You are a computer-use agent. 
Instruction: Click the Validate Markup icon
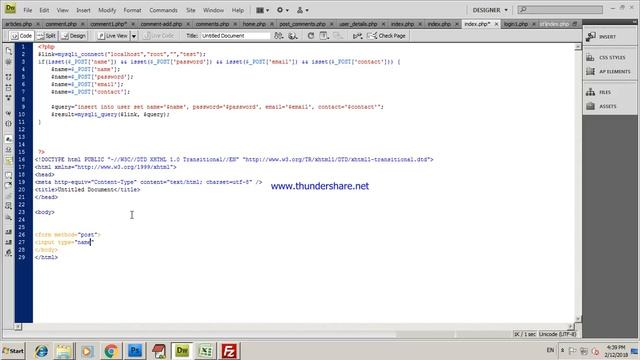(358, 36)
